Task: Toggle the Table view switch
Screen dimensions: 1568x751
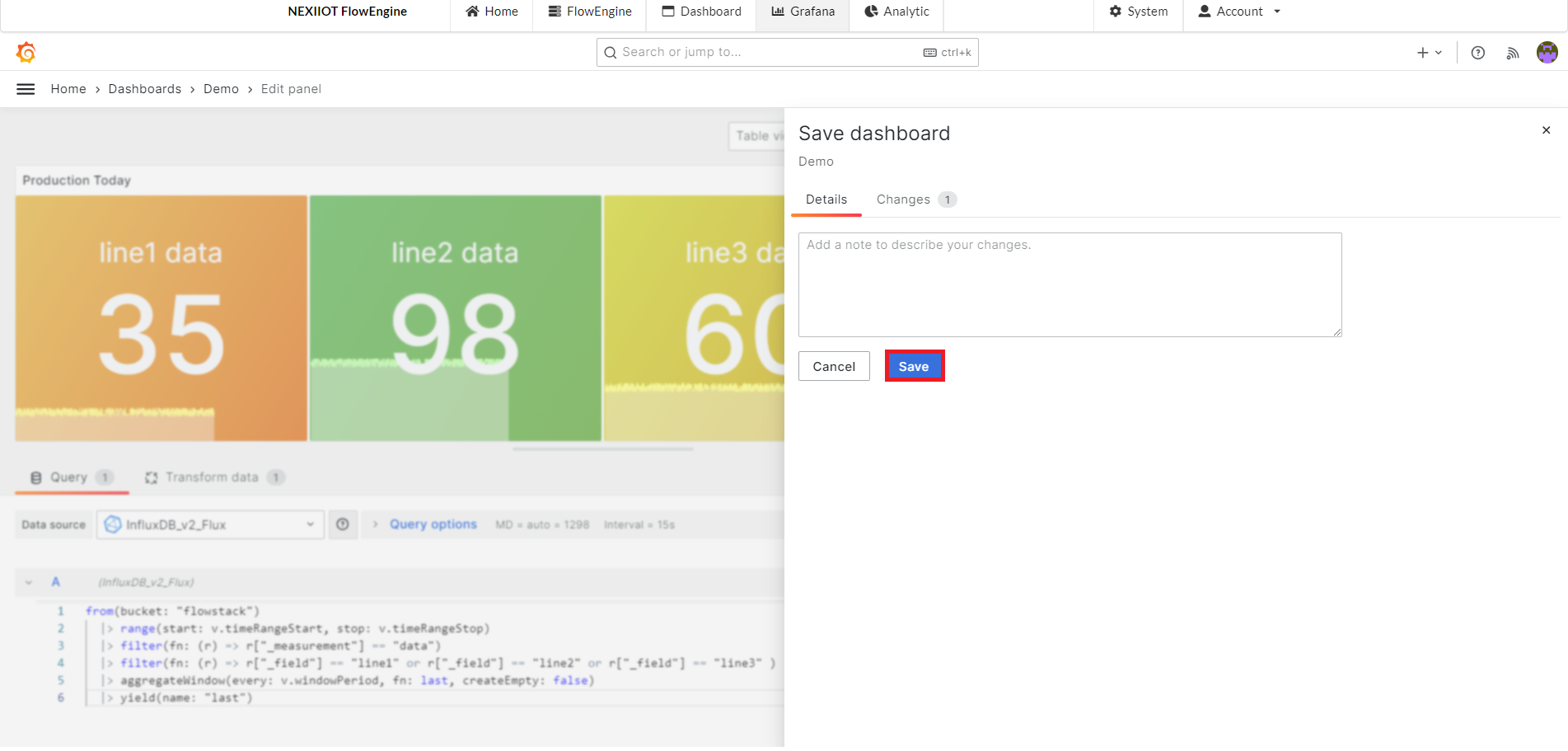Action: coord(756,136)
